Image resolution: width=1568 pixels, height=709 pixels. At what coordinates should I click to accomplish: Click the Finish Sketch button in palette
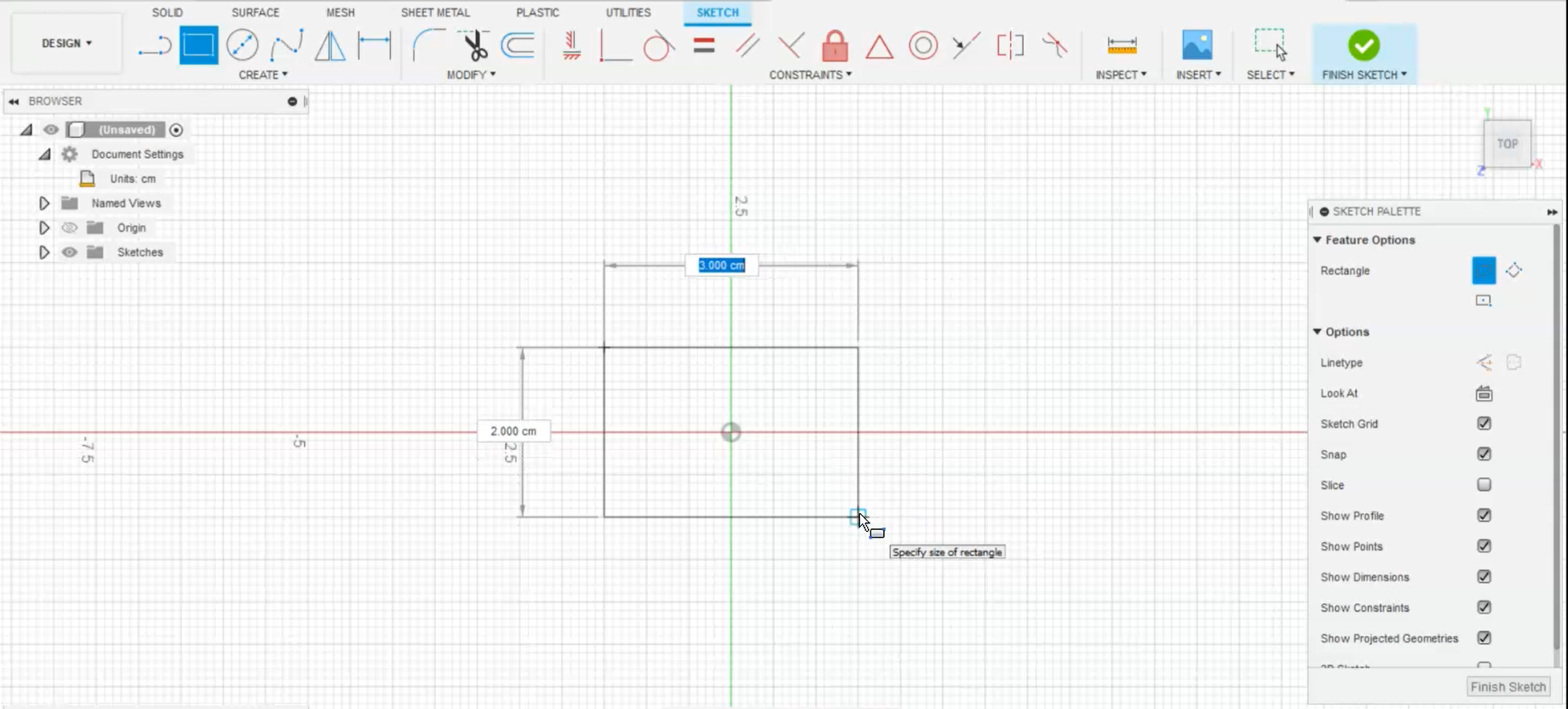point(1508,687)
